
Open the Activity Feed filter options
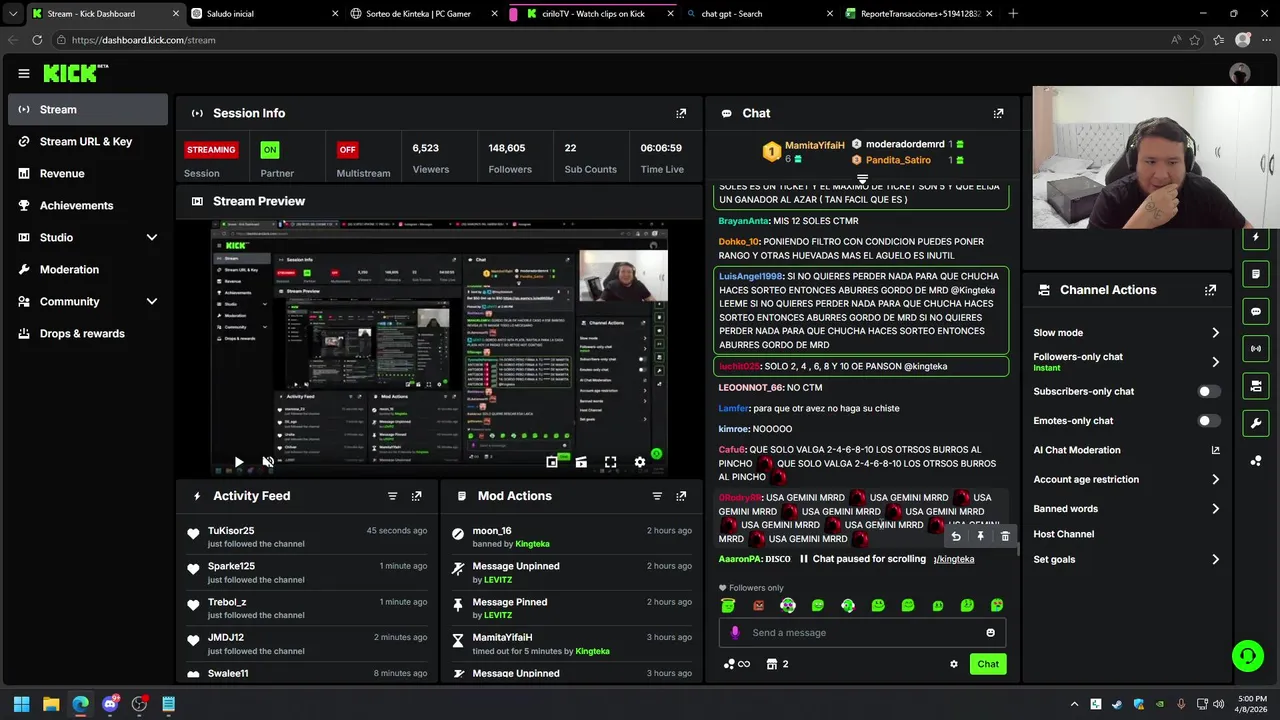click(x=392, y=496)
